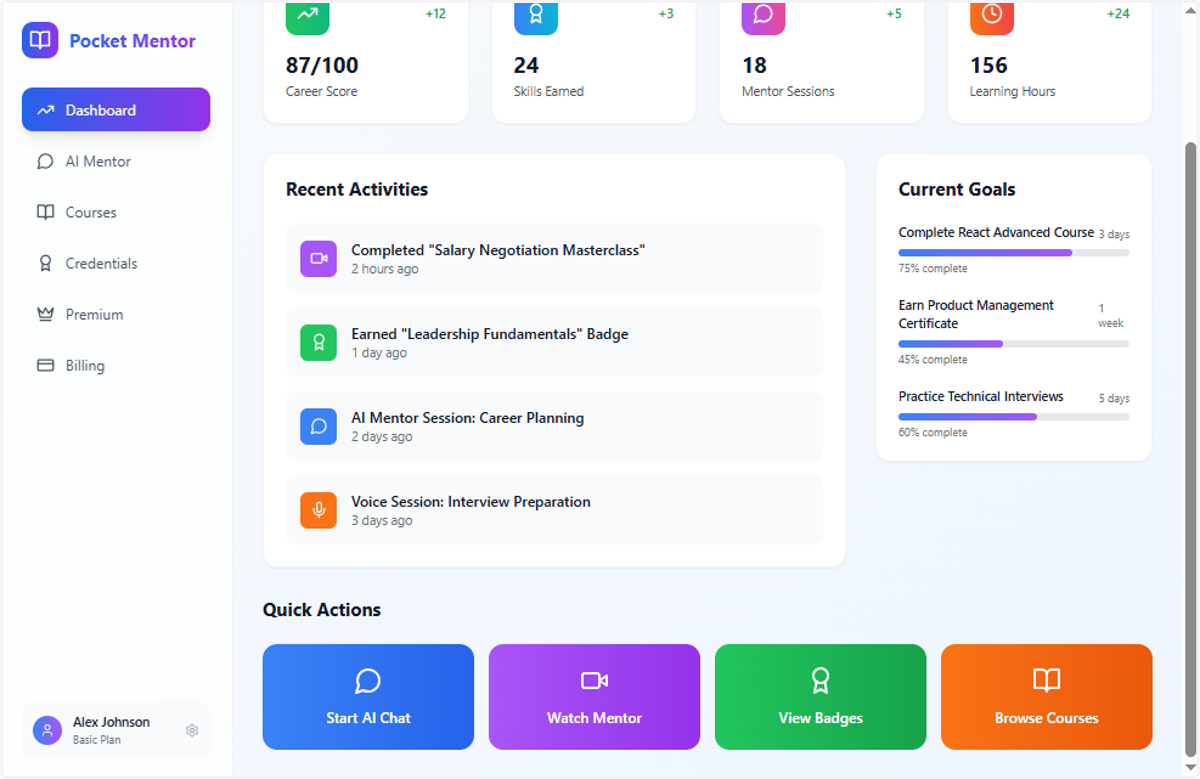
Task: Click the "Practice Technical Interviews" goal title
Action: click(981, 396)
